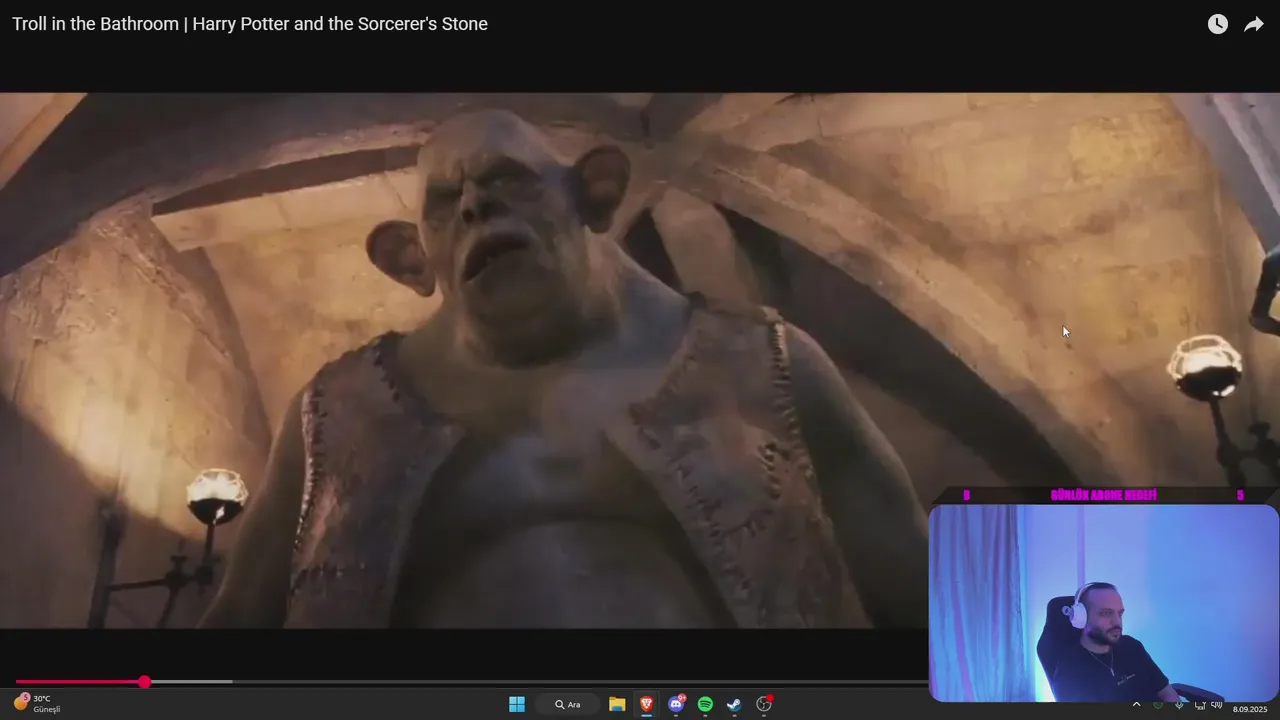Viewport: 1280px width, 720px height.
Task: Expand the hidden system tray icons chevron
Action: [1136, 705]
